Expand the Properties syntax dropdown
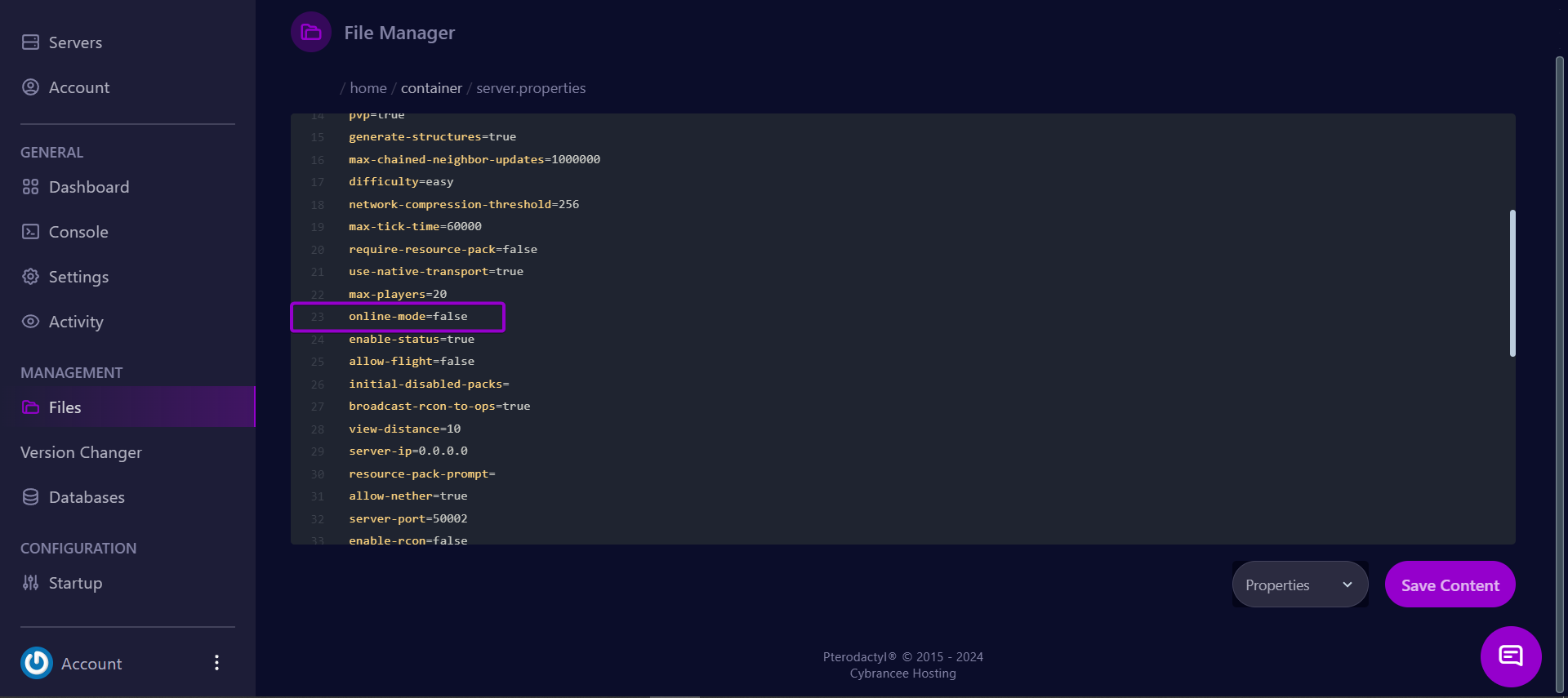 (x=1299, y=585)
